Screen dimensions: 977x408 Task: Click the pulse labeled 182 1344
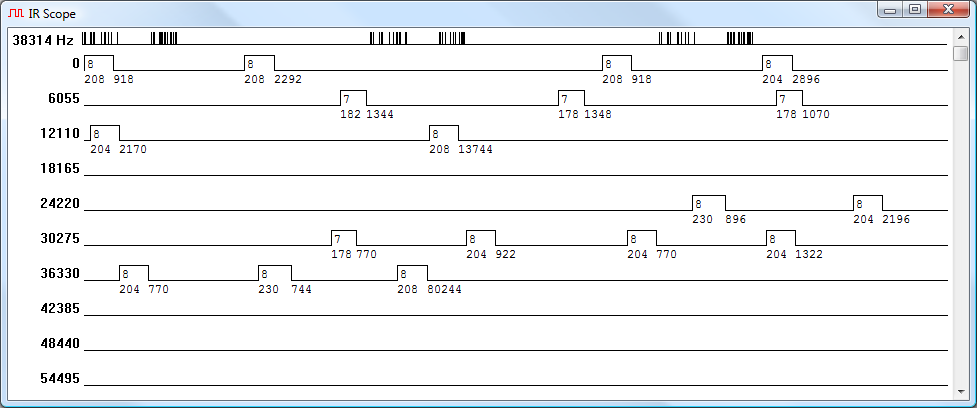(353, 98)
